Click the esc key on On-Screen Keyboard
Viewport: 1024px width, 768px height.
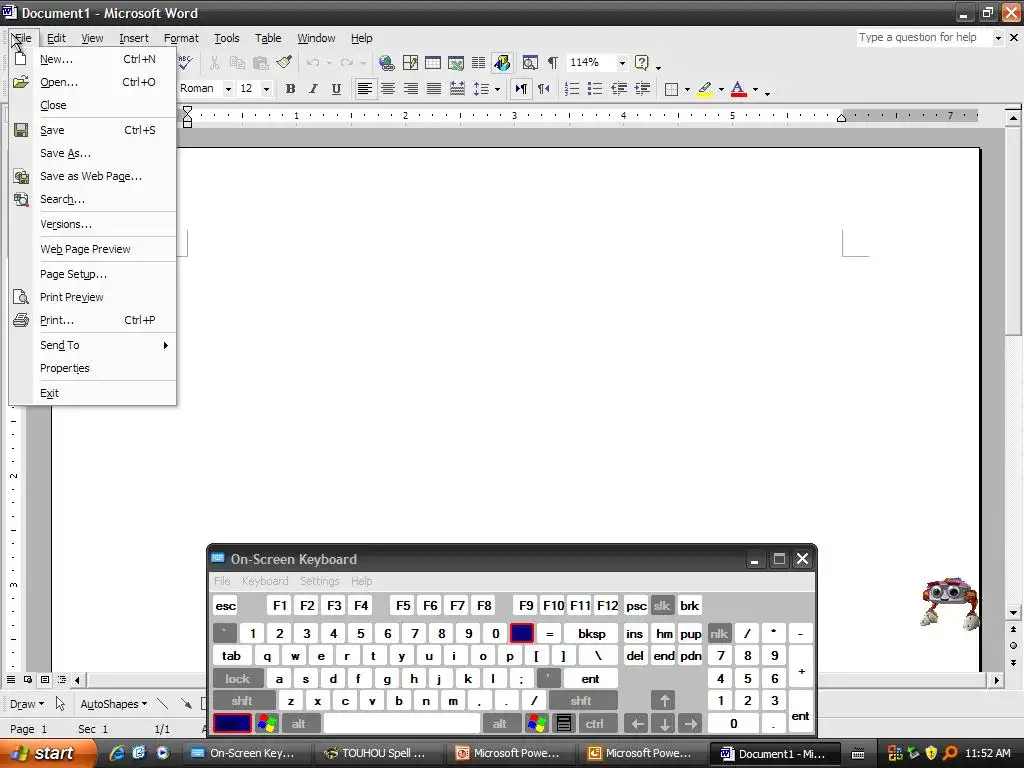coord(225,606)
